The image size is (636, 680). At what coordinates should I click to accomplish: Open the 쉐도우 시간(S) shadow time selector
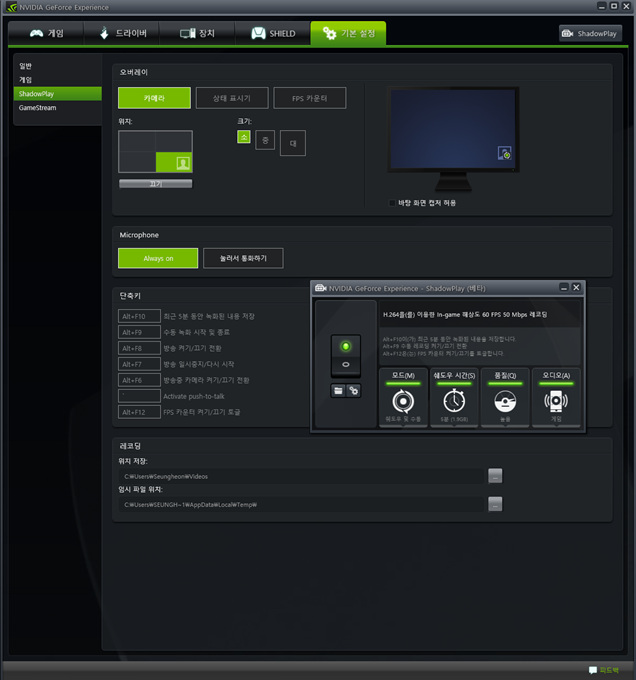tap(455, 398)
